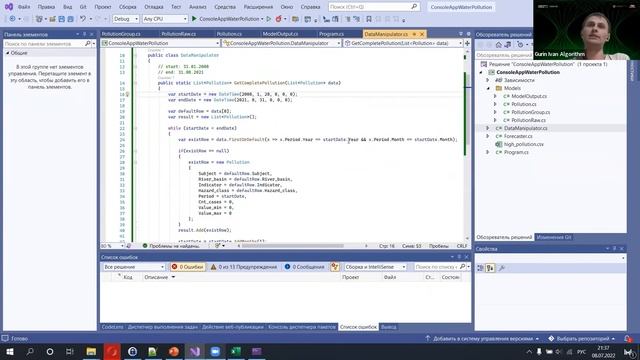Click the wrench icon in Properties panel
640x360 pixels.
[x=502, y=268]
